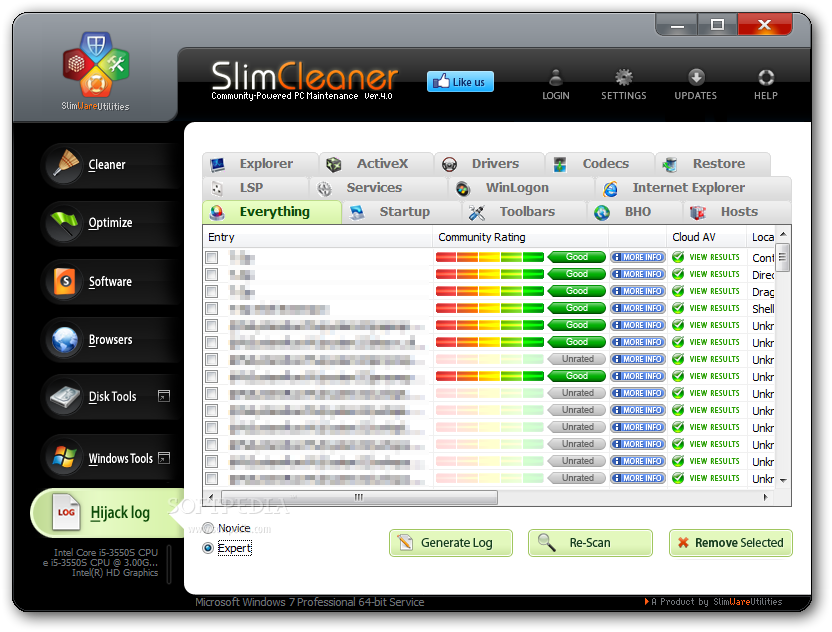Check the checkbox of the Direc row entry
Screen dimensions: 832x632
(x=212, y=274)
